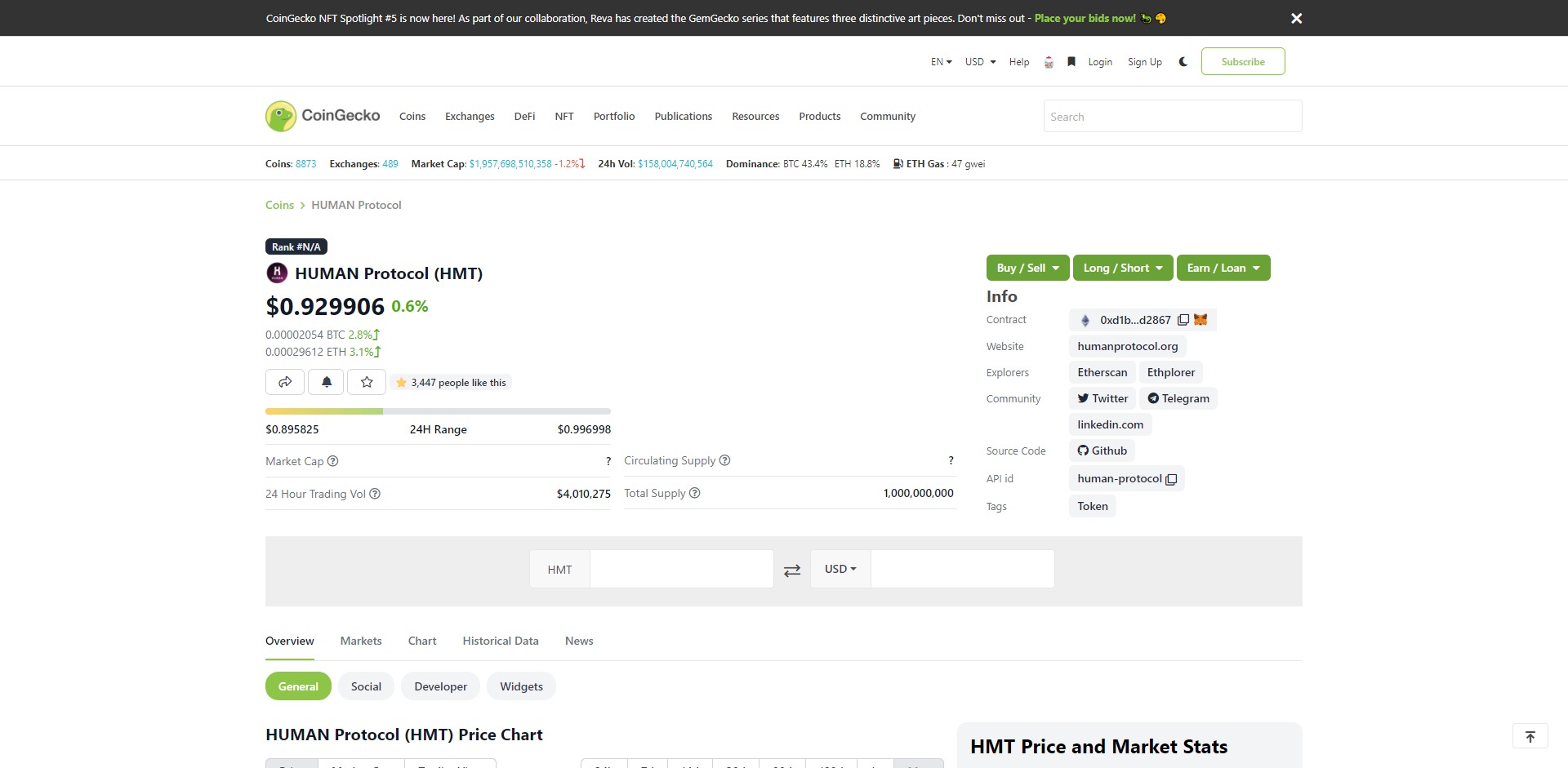The width and height of the screenshot is (1568, 768).
Task: Open the humanprotocol.org website link
Action: pyautogui.click(x=1127, y=346)
